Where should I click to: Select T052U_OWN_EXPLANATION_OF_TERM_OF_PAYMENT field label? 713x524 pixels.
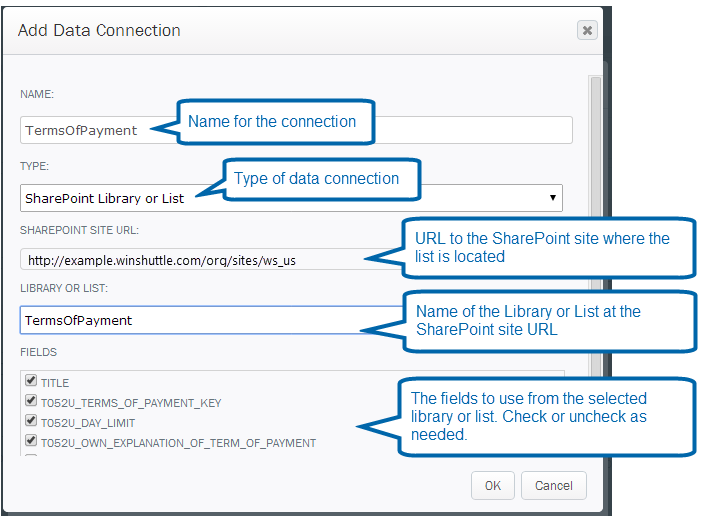click(x=178, y=443)
